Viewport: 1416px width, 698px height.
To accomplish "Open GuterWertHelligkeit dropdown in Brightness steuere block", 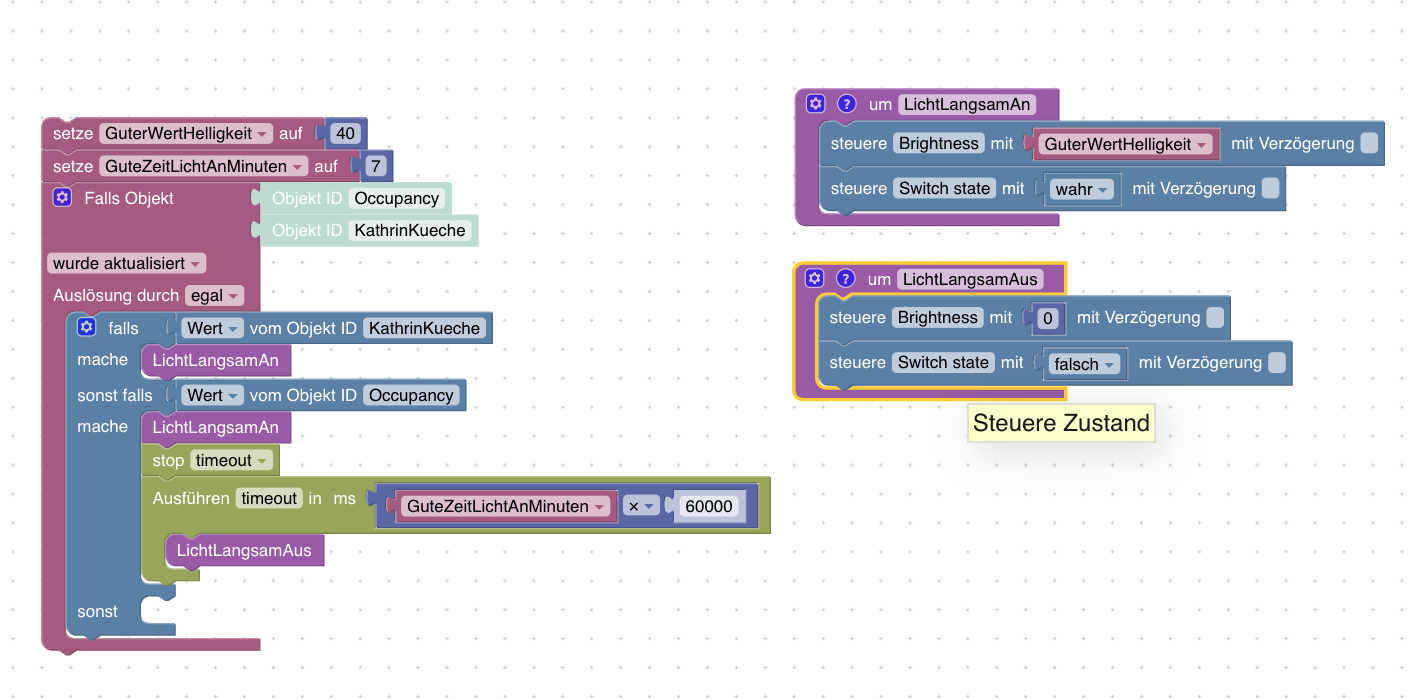I will (x=1125, y=144).
